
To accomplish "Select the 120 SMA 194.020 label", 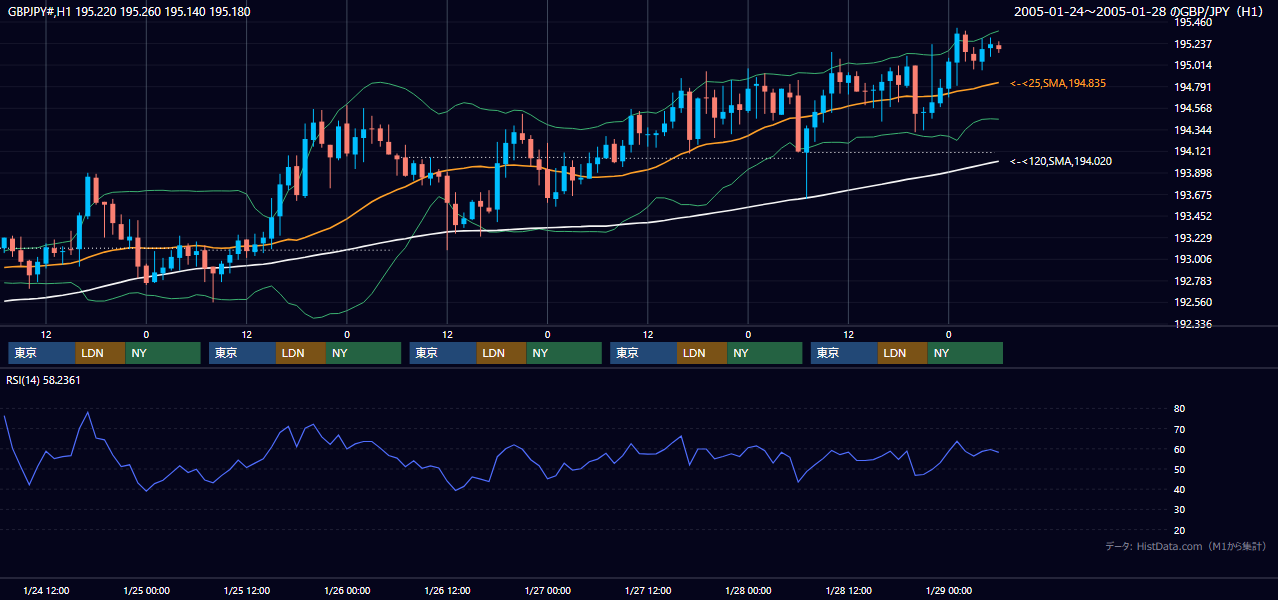I will (1061, 161).
